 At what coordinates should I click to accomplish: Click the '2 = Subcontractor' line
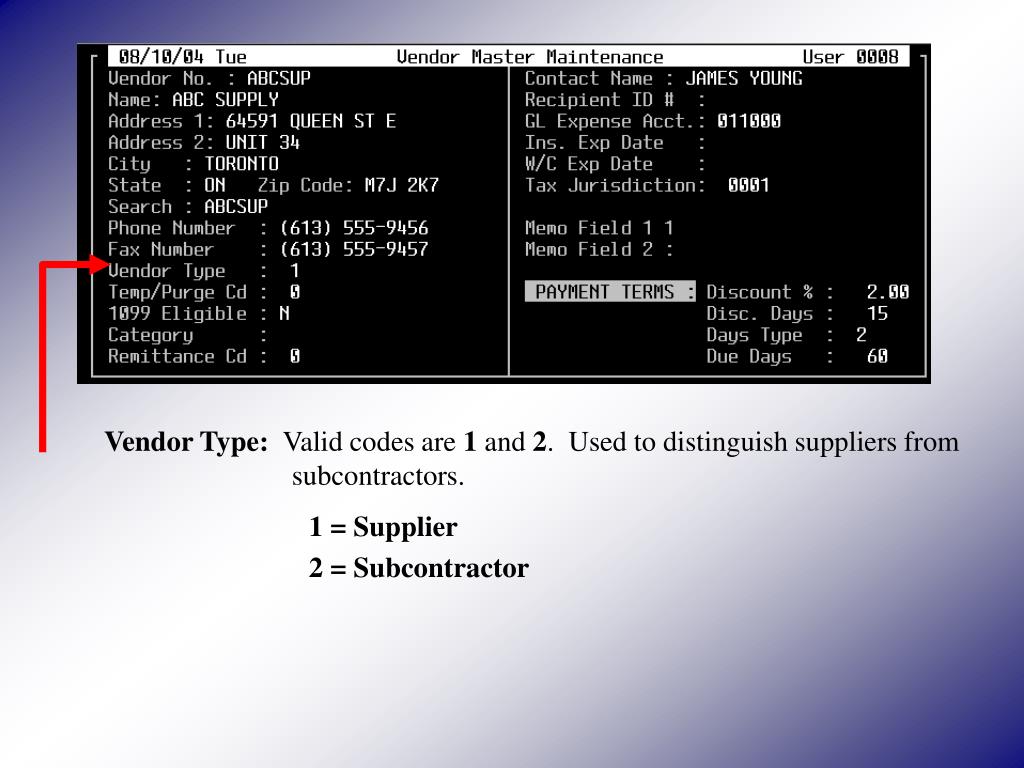[x=419, y=568]
